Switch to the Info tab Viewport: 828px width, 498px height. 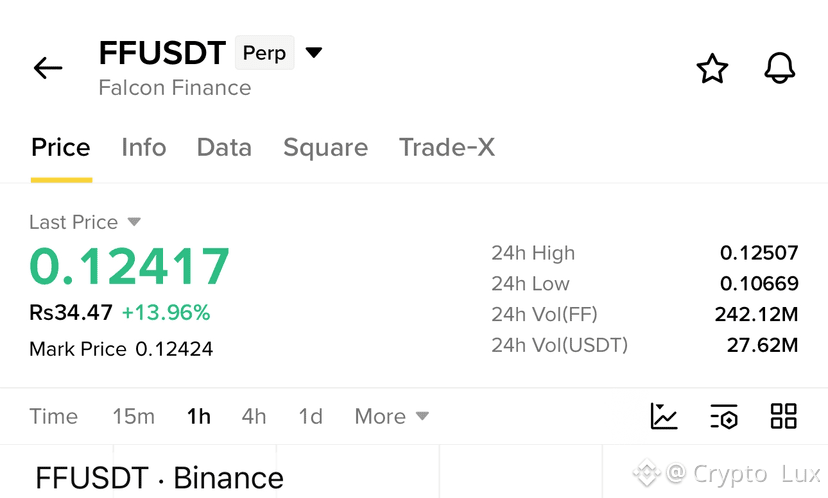[144, 147]
